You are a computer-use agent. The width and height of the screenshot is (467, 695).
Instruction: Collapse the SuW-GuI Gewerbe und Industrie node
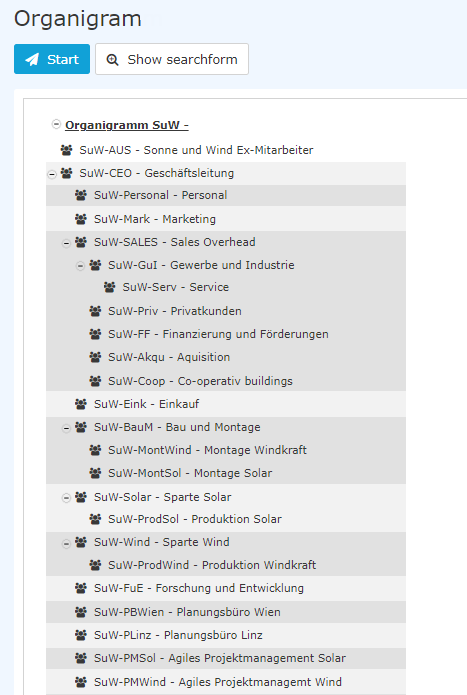point(80,266)
